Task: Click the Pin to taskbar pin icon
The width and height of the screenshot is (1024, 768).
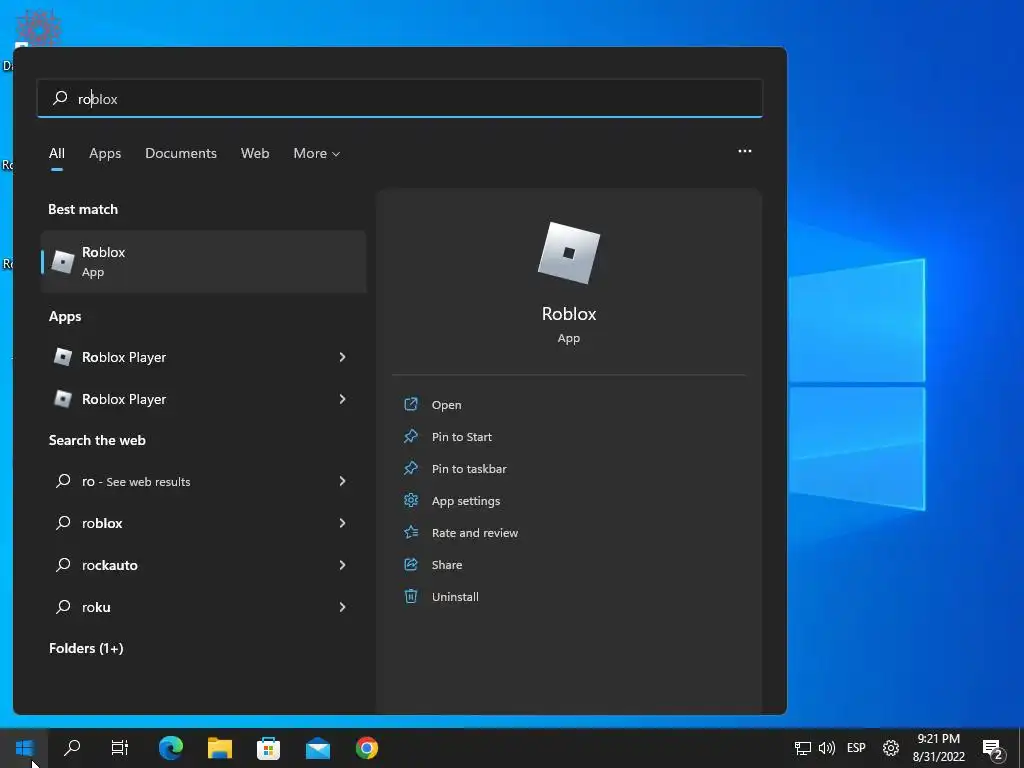Action: [411, 468]
